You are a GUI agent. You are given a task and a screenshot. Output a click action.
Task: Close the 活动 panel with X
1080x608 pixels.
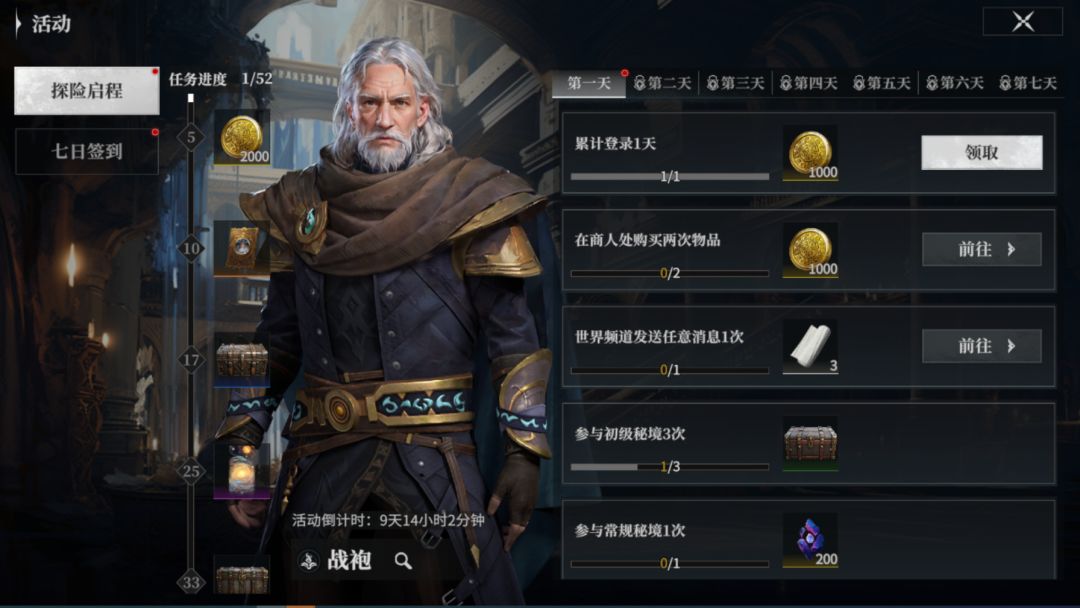coord(1023,21)
